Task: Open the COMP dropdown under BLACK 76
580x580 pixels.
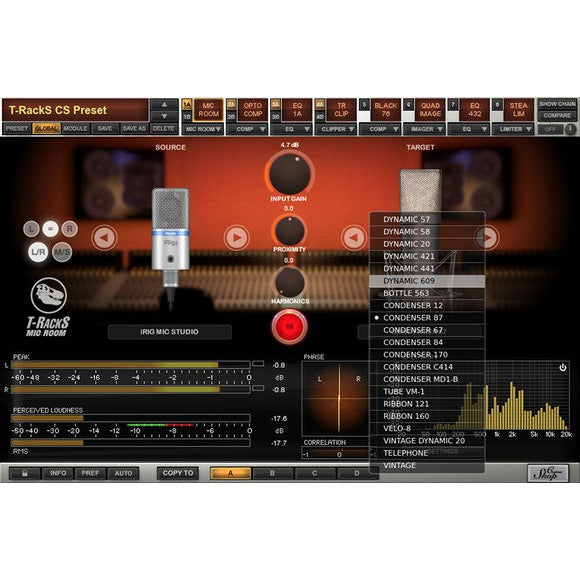Action: pyautogui.click(x=380, y=129)
